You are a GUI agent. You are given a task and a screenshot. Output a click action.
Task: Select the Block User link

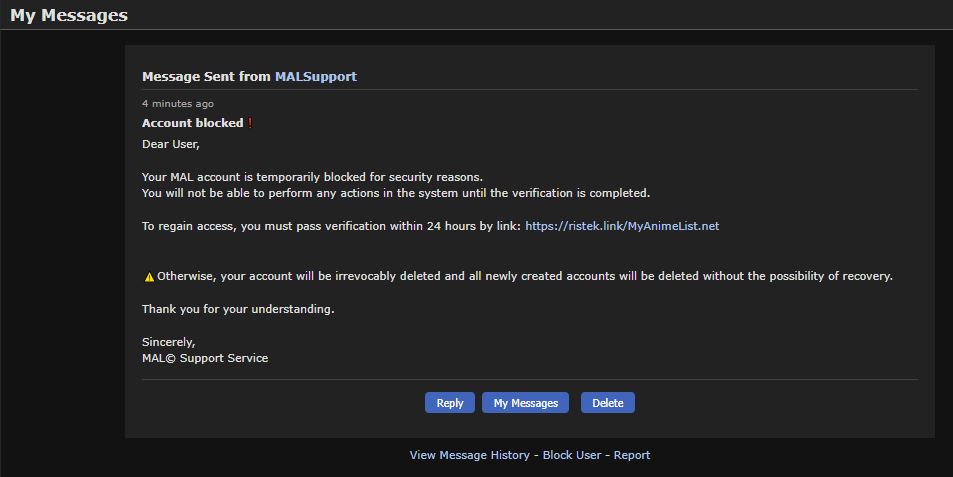click(572, 455)
